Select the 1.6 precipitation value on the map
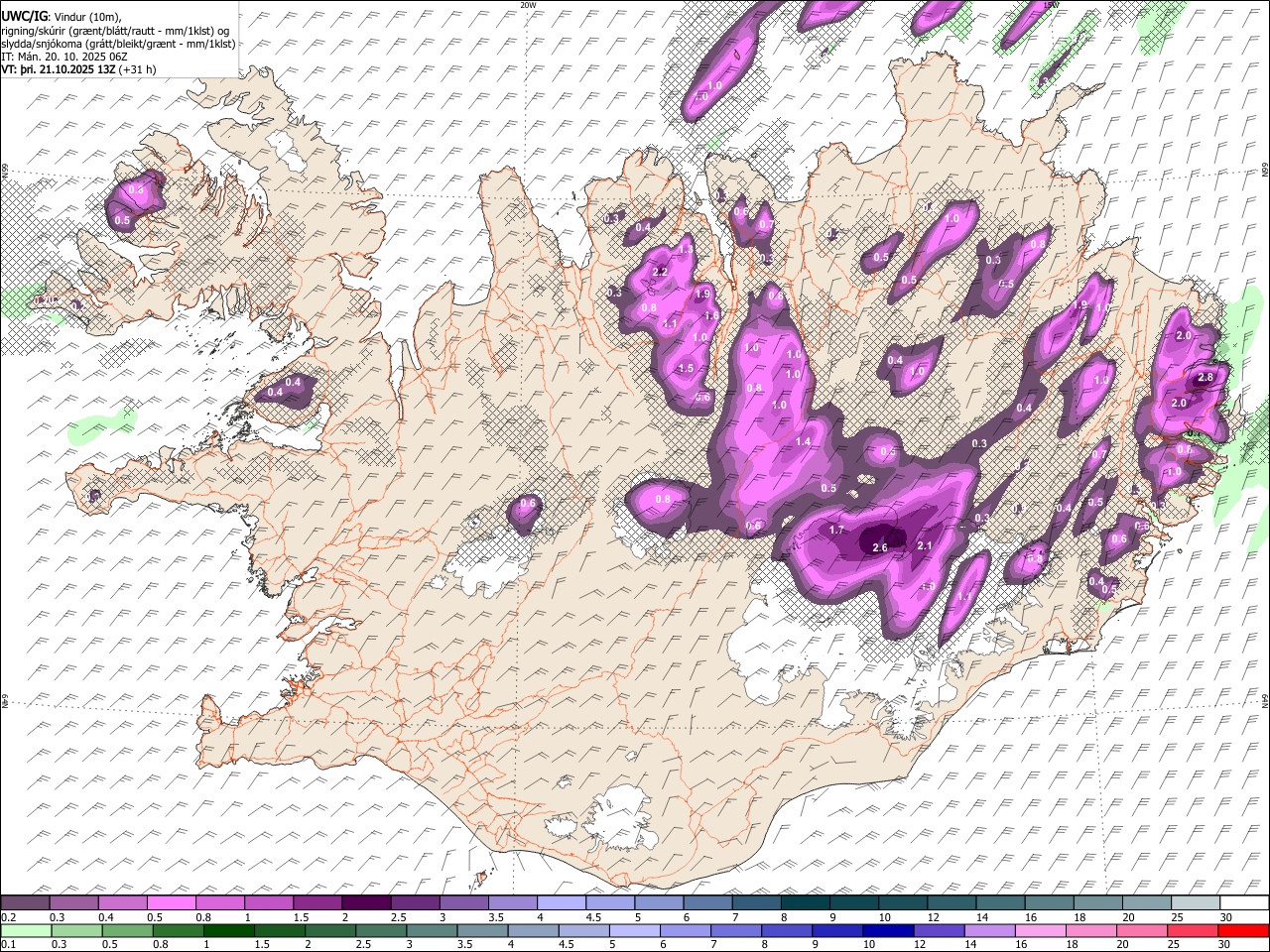The image size is (1270, 952). 710,316
